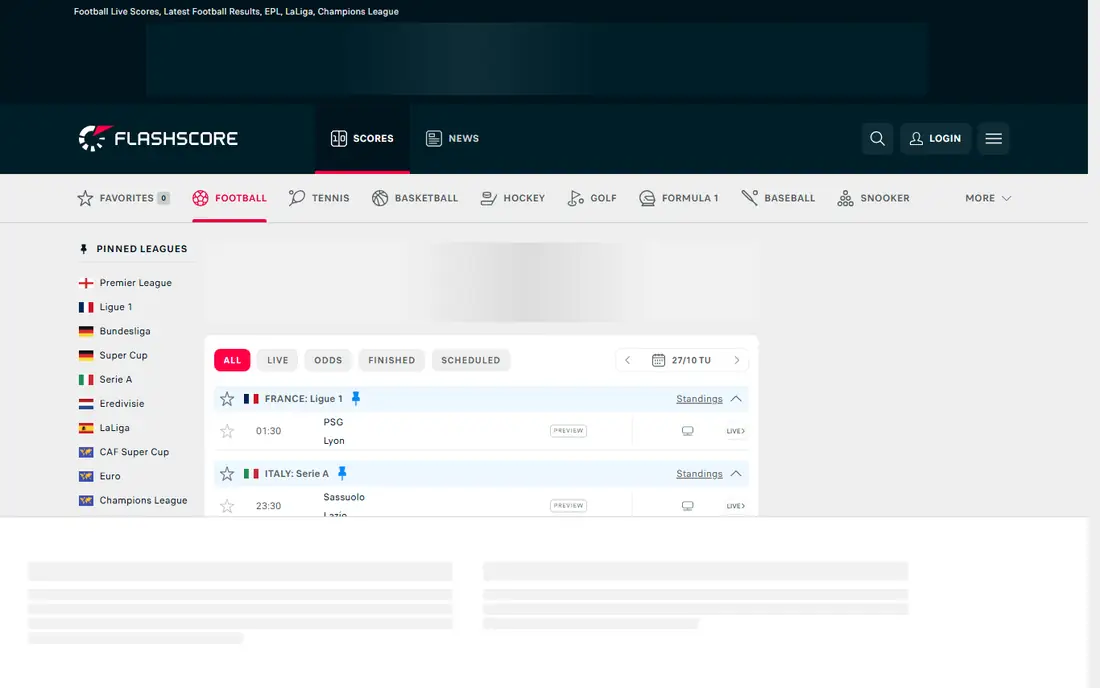Select the Hockey sport tab
Screen dimensions: 1100x688
(x=512, y=198)
